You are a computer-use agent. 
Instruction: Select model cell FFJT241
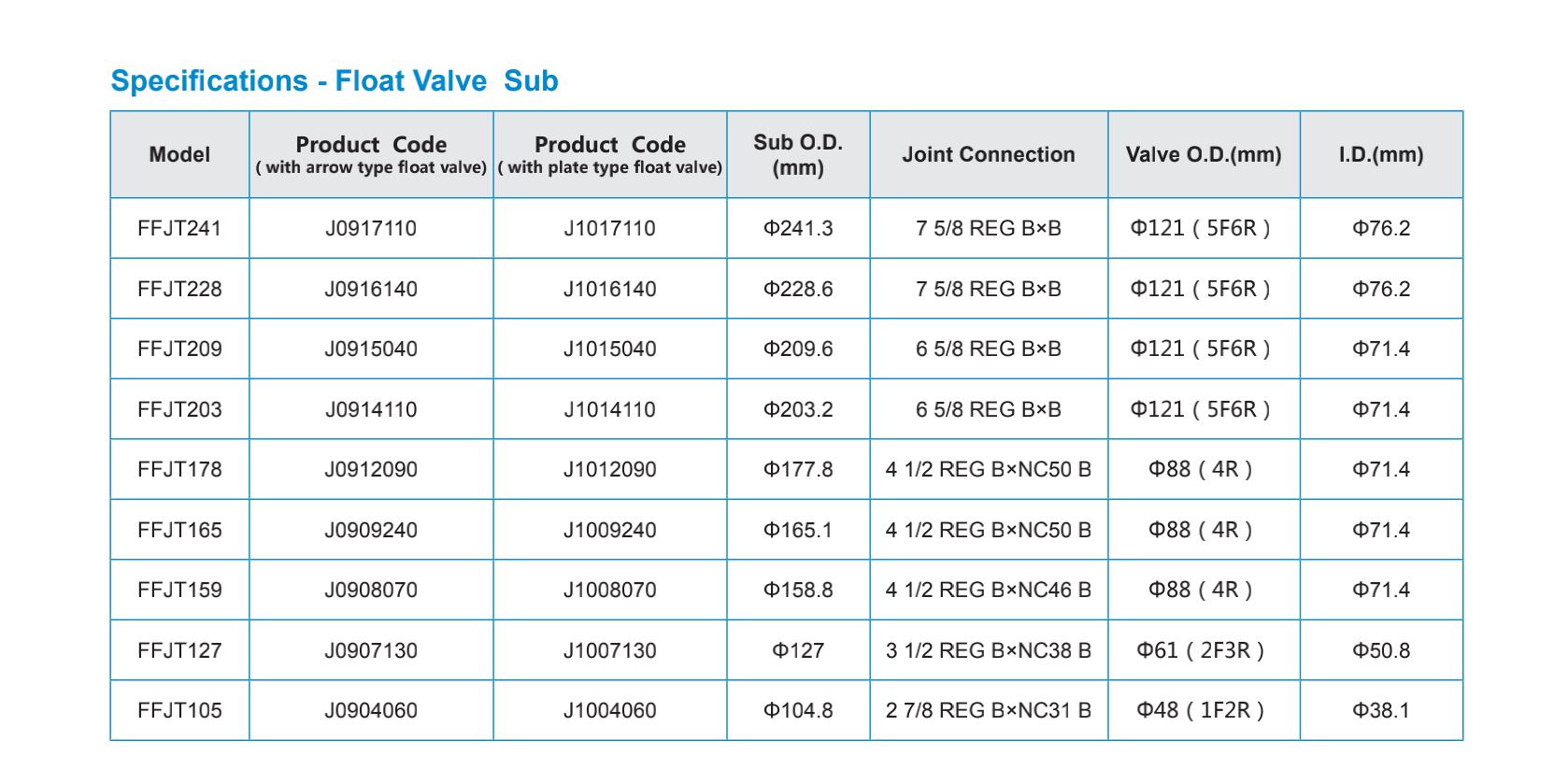coord(179,229)
